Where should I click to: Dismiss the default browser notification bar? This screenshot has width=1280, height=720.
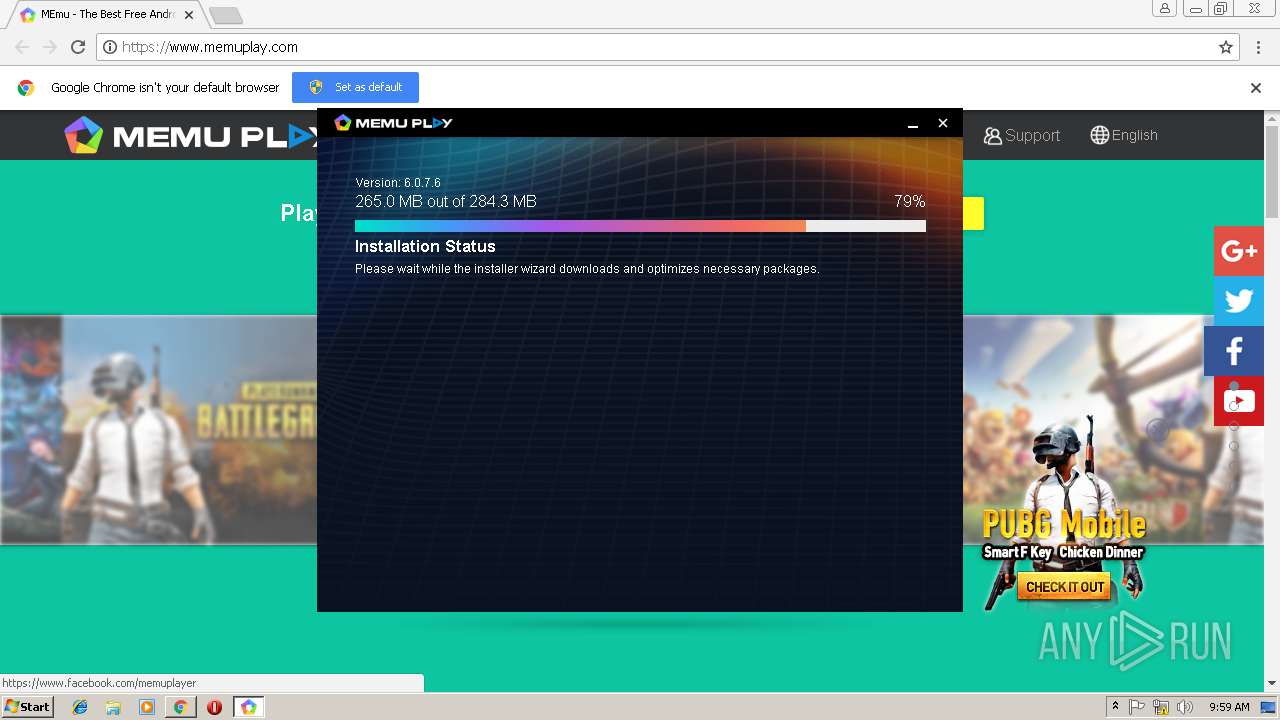point(1256,87)
